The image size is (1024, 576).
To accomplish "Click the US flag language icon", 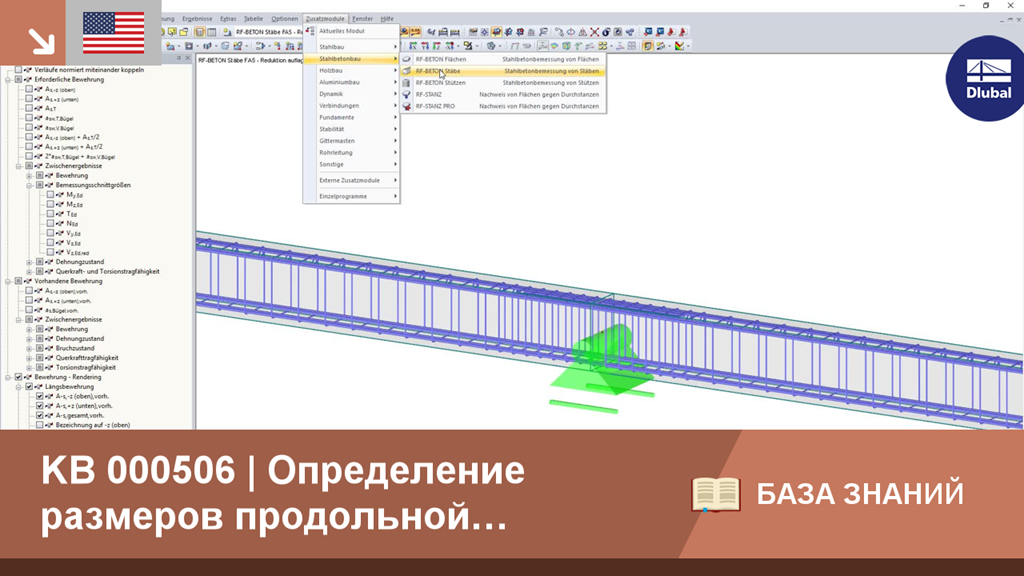I will point(114,33).
